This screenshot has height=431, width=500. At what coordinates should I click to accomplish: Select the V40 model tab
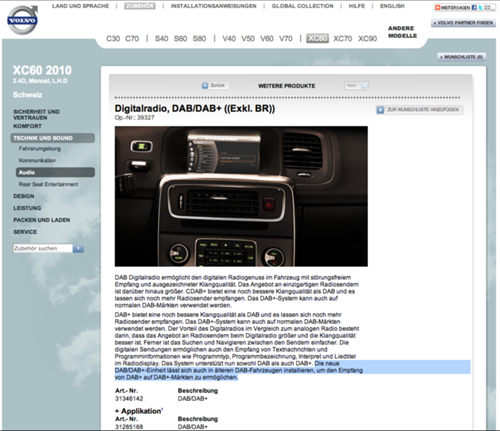(x=229, y=39)
